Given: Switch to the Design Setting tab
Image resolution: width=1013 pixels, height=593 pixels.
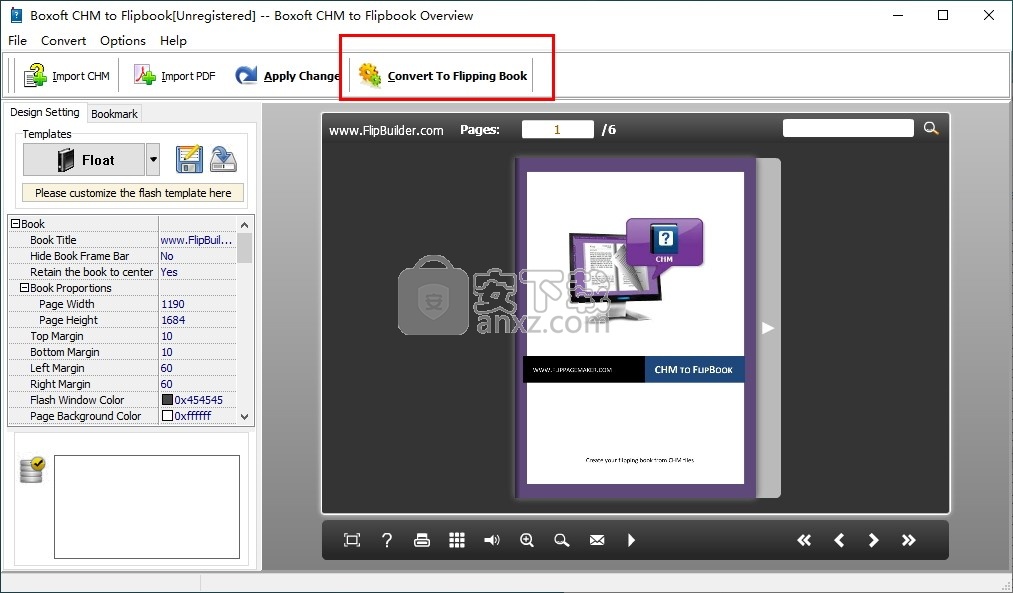Looking at the screenshot, I should click(x=45, y=112).
